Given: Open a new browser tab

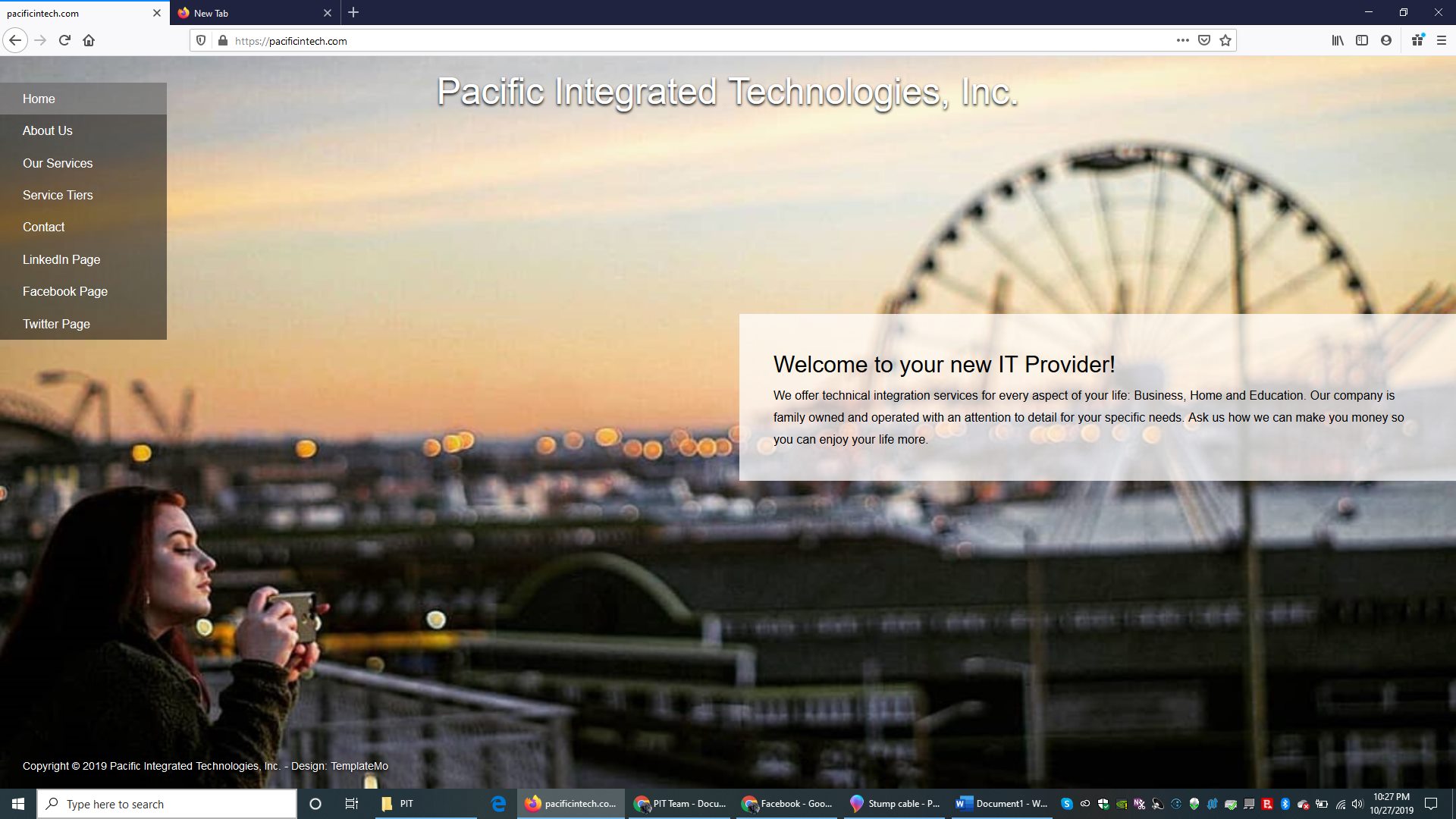Looking at the screenshot, I should [x=353, y=12].
